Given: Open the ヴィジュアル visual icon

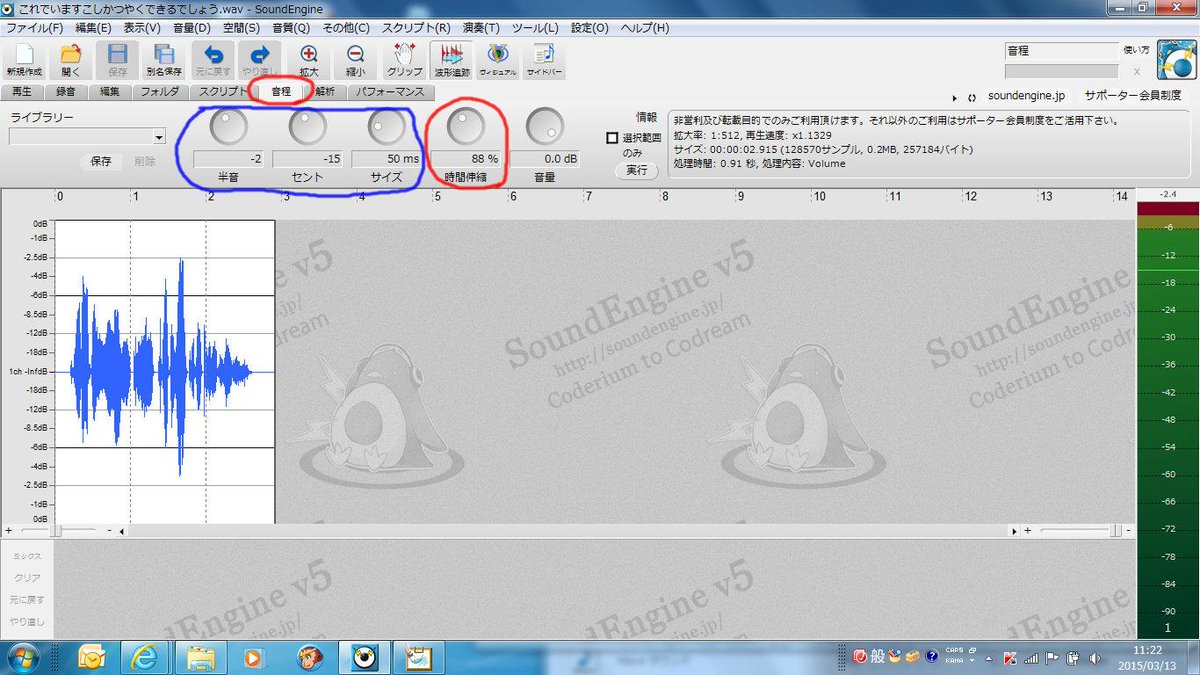Looking at the screenshot, I should (497, 60).
